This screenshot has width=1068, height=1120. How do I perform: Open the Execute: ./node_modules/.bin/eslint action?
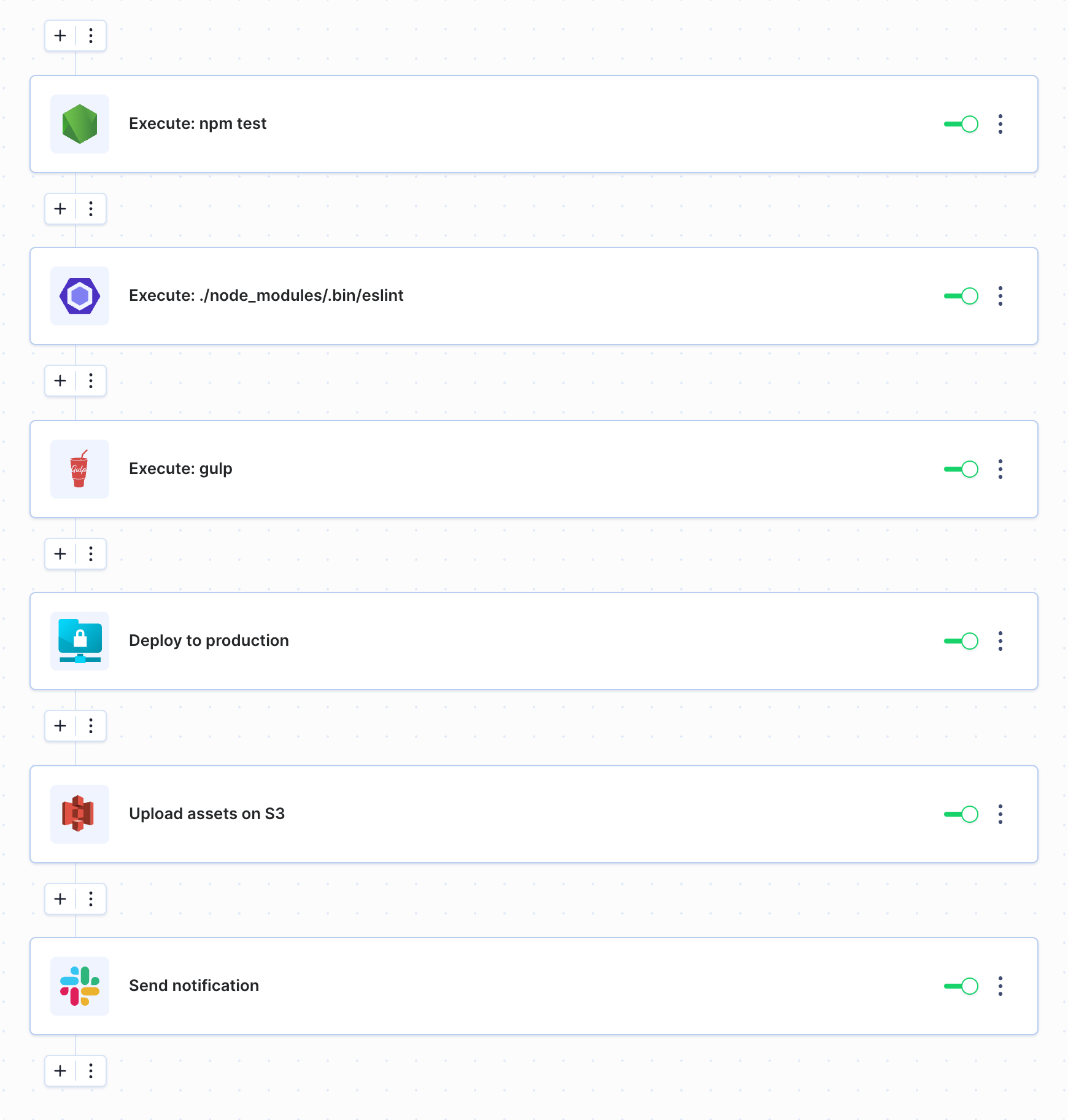[534, 296]
